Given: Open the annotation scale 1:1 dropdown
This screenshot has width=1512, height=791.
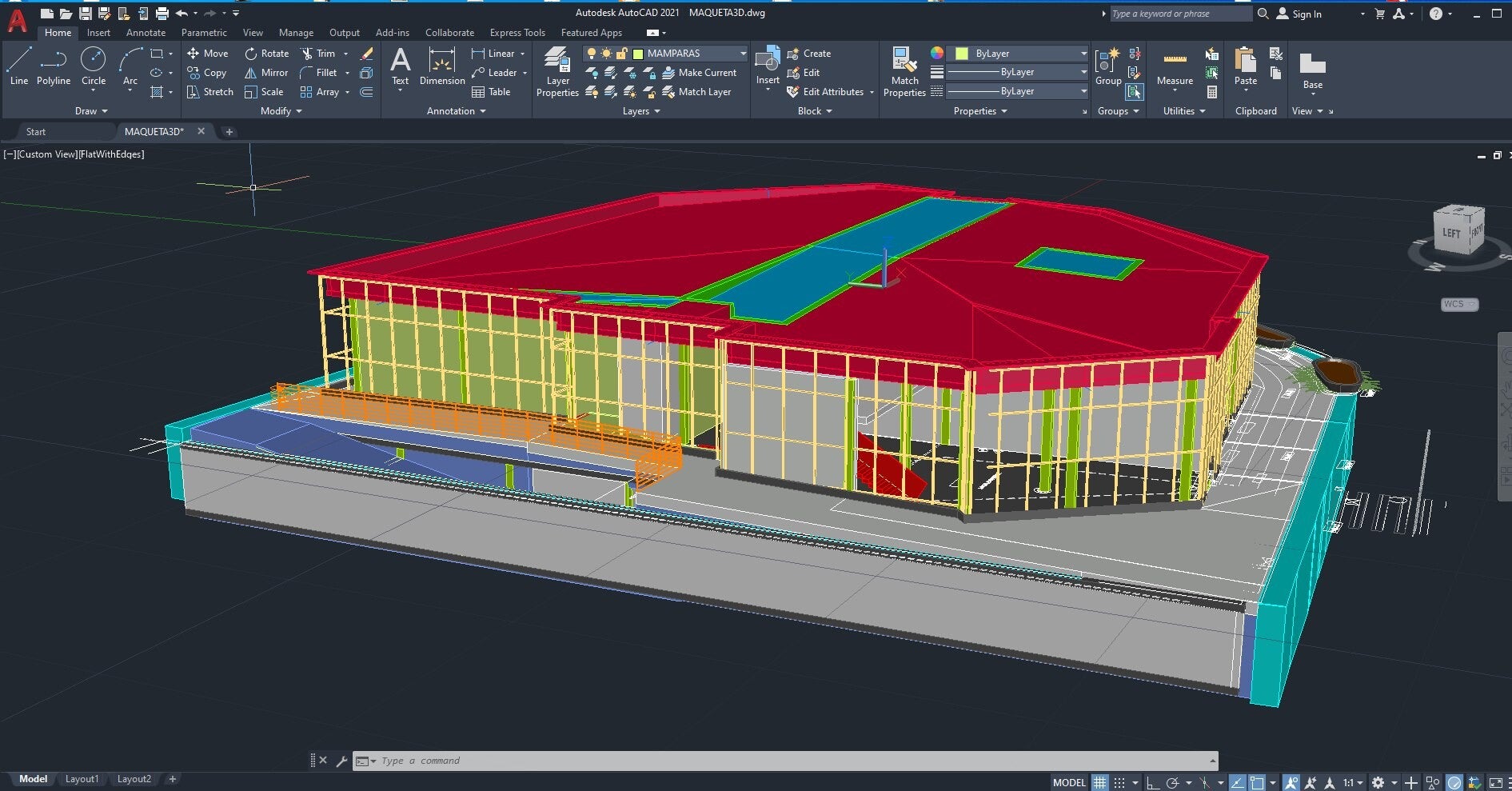Looking at the screenshot, I should coord(1352,782).
